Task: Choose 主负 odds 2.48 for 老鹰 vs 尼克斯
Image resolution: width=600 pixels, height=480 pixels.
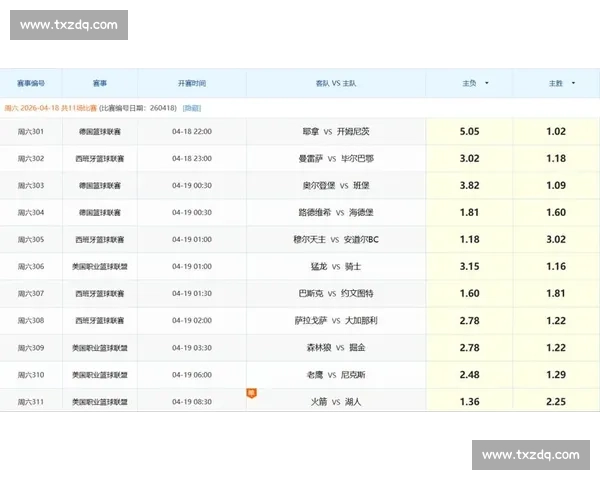Action: (x=469, y=374)
